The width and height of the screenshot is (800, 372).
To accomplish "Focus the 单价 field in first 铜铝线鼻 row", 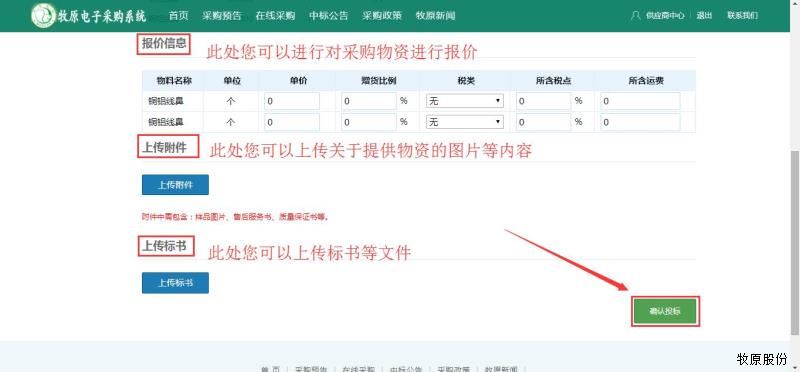I will pyautogui.click(x=292, y=101).
